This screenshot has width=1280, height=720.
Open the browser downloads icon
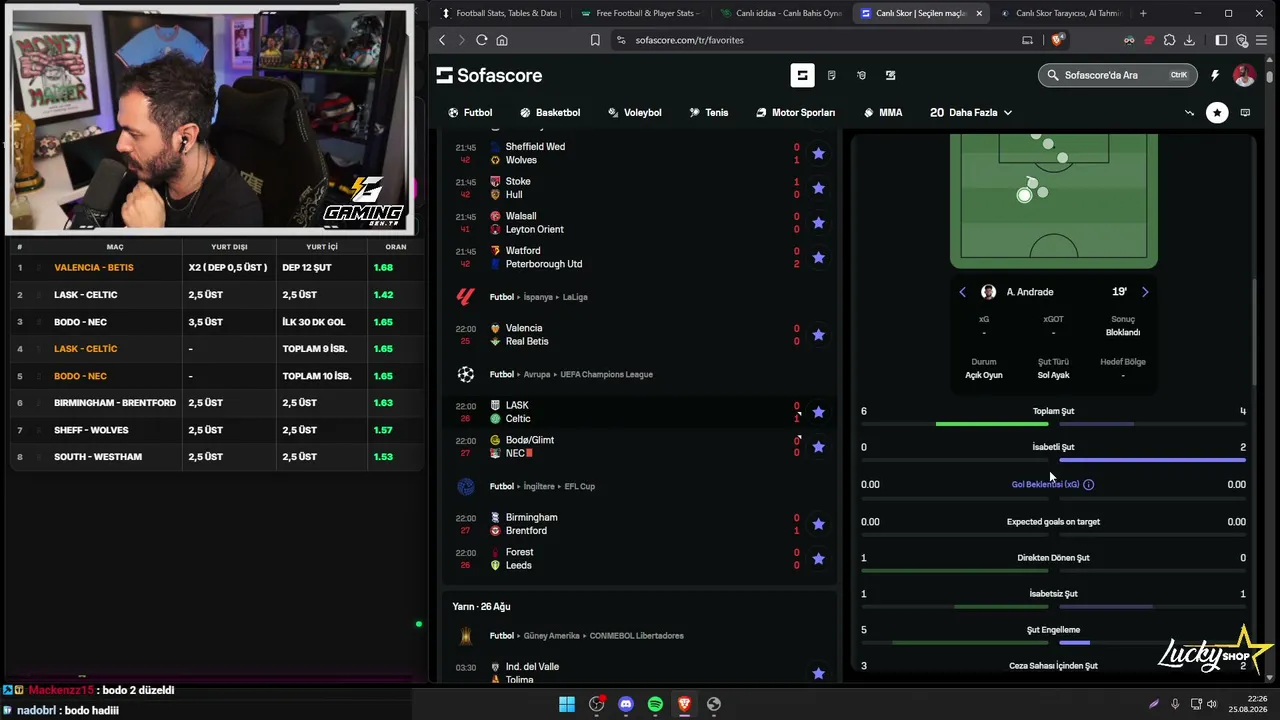[x=1190, y=40]
